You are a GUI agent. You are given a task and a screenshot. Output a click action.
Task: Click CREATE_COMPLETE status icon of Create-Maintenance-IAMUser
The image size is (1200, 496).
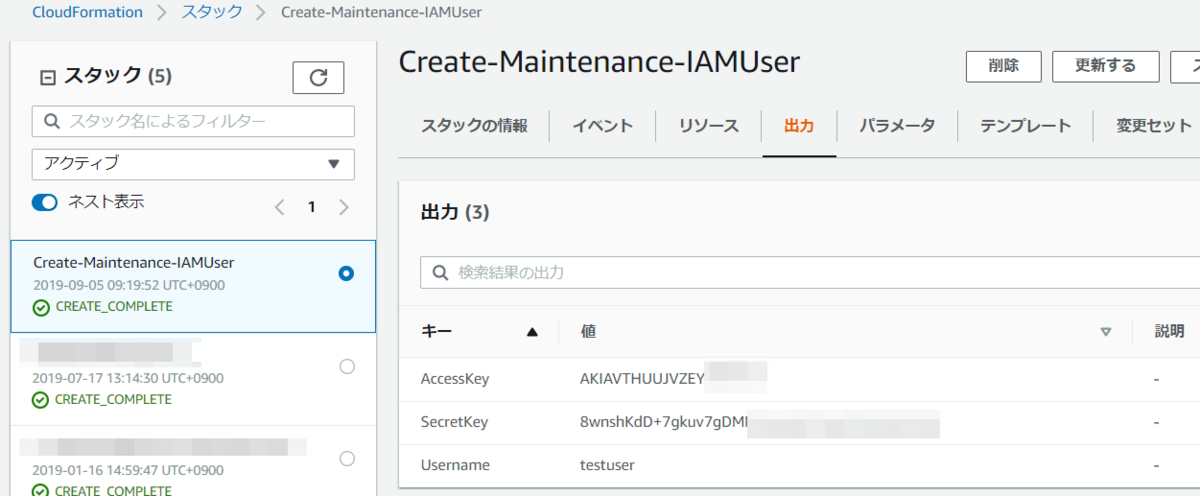(x=41, y=307)
